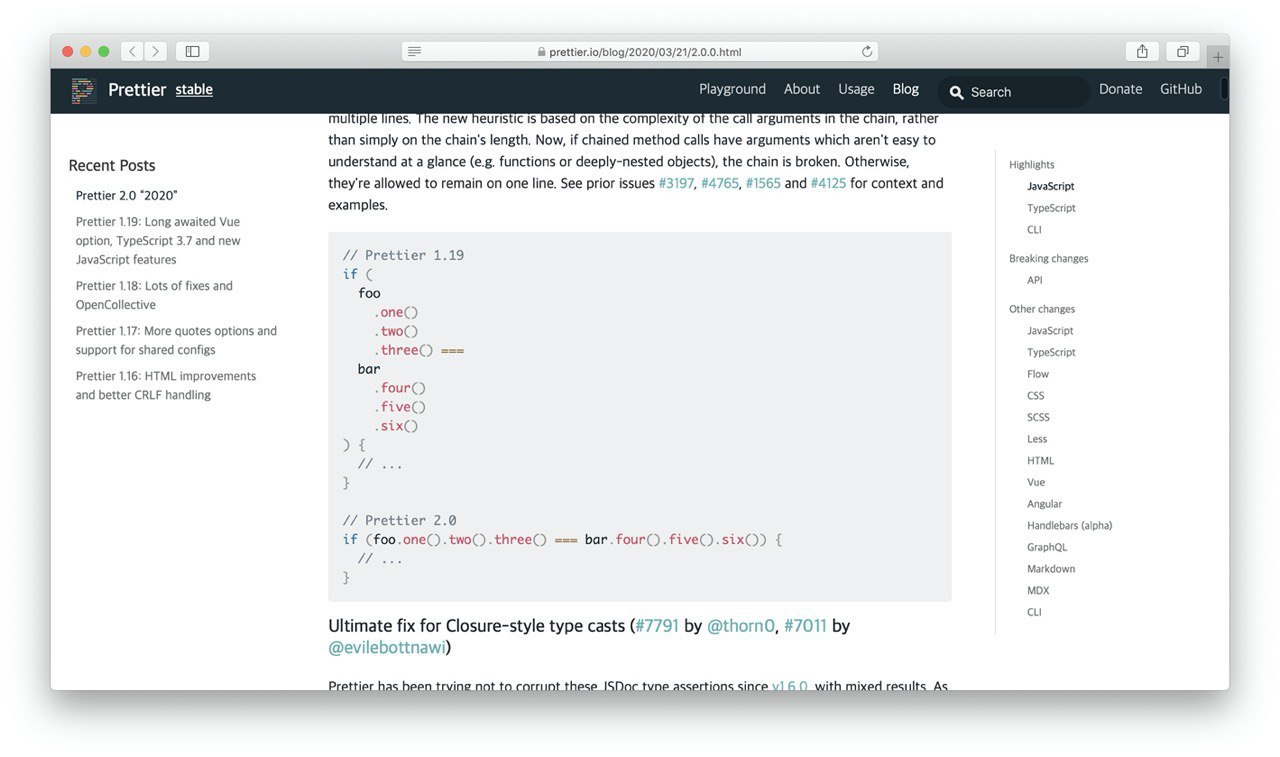1280x757 pixels.
Task: Click the Recent Posts heading
Action: pos(112,166)
